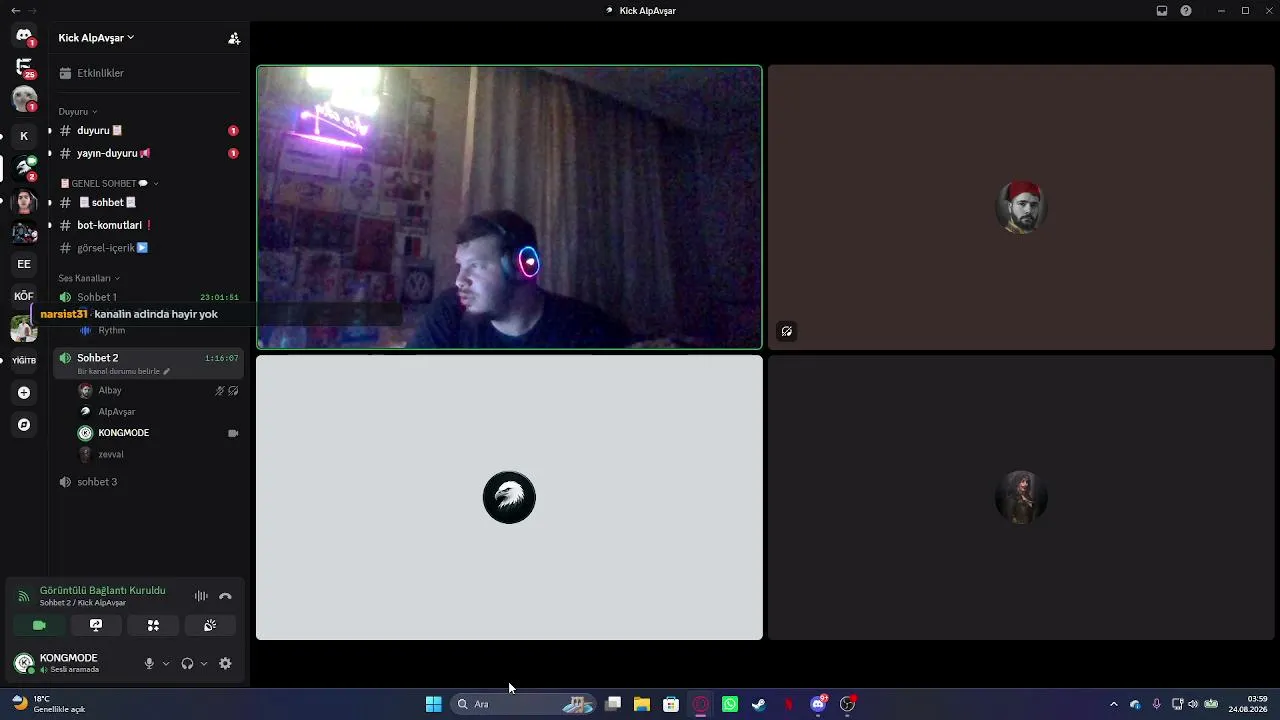Show hidden system tray icons
Image resolution: width=1280 pixels, height=720 pixels.
coord(1114,704)
